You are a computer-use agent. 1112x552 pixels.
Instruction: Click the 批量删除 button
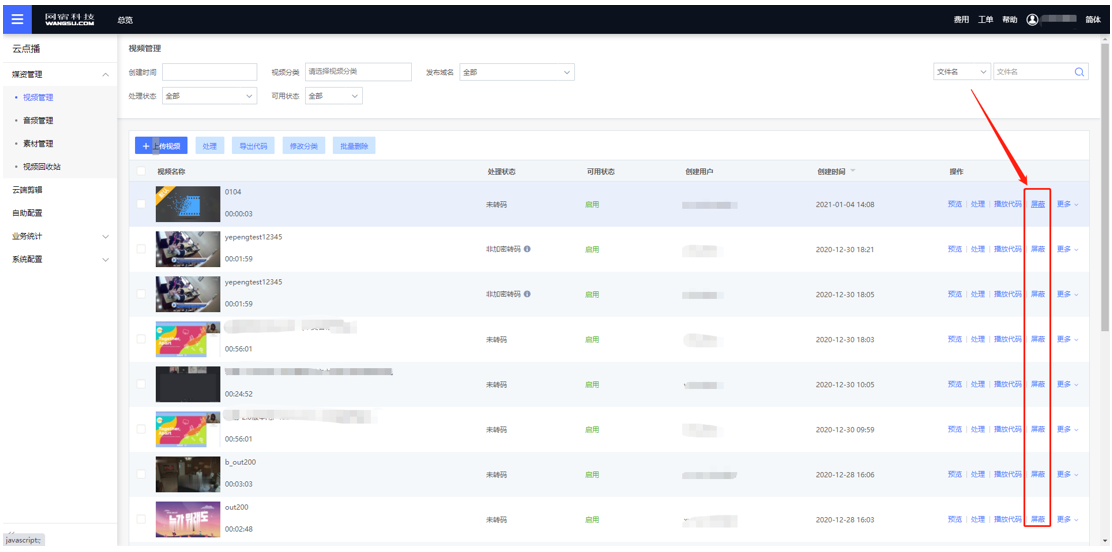354,145
